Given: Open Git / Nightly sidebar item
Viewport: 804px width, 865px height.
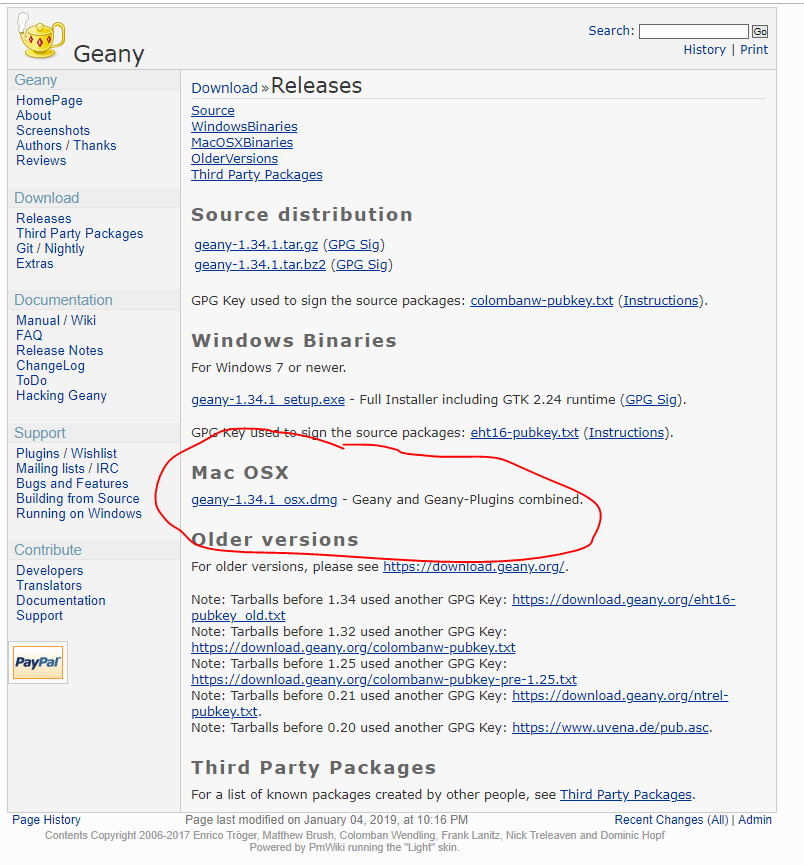Looking at the screenshot, I should click(50, 249).
